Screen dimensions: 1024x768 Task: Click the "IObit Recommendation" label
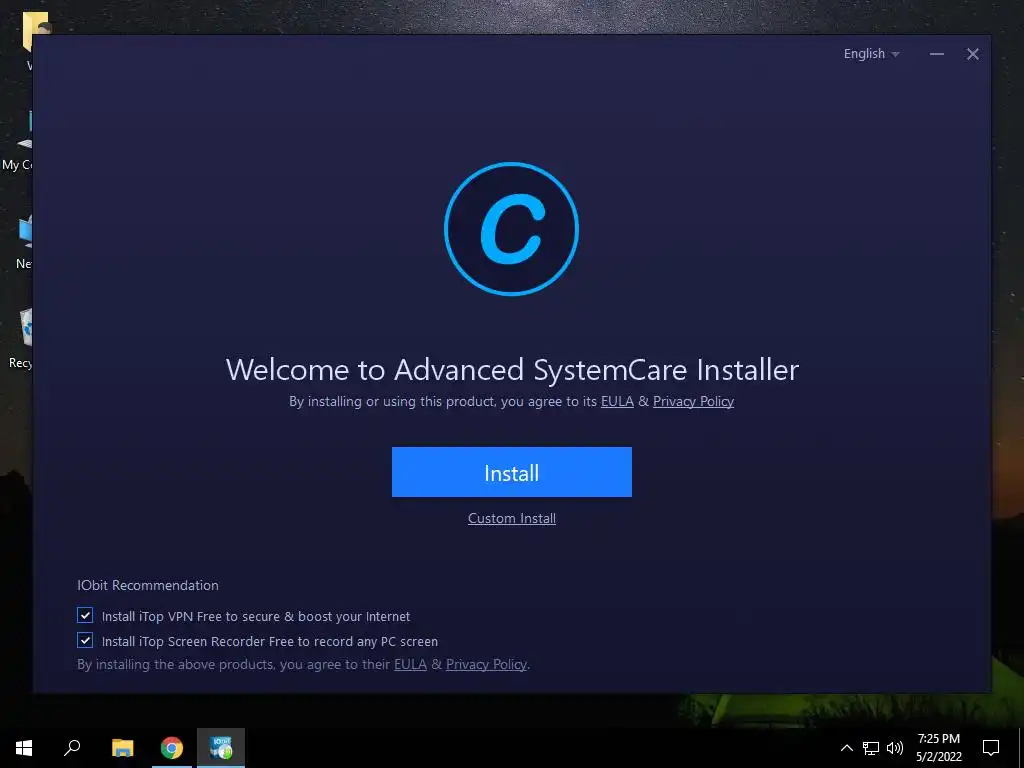(148, 585)
